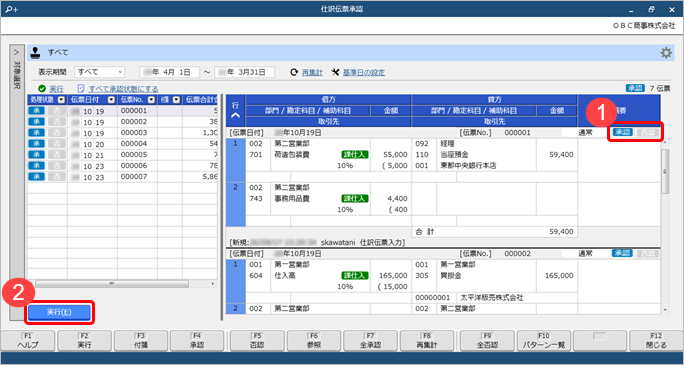
Task: Click the F4 承認 function key
Action: (x=197, y=341)
